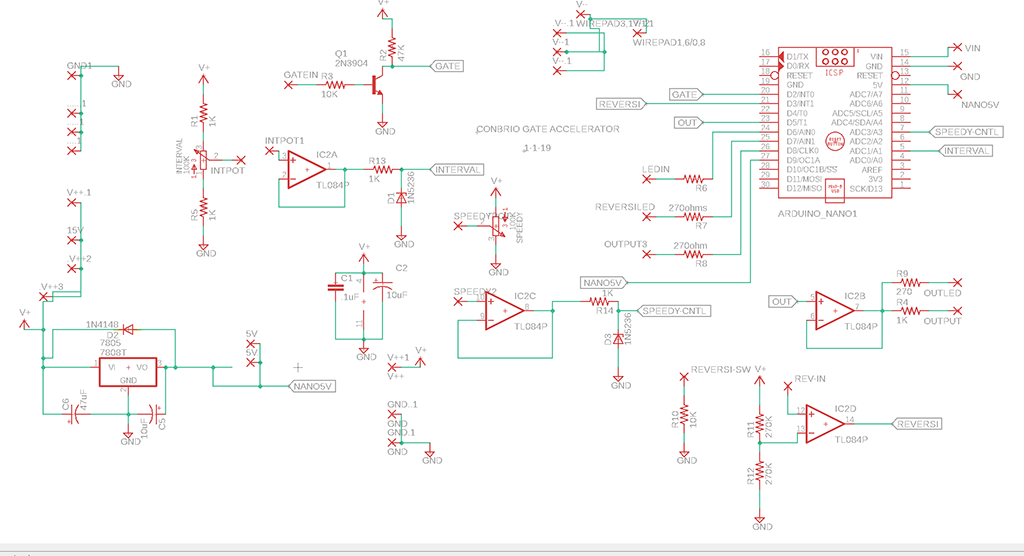This screenshot has width=1024, height=556.
Task: Select the SPEEDY-CNTL label beside Arduino pin 7
Action: click(966, 132)
